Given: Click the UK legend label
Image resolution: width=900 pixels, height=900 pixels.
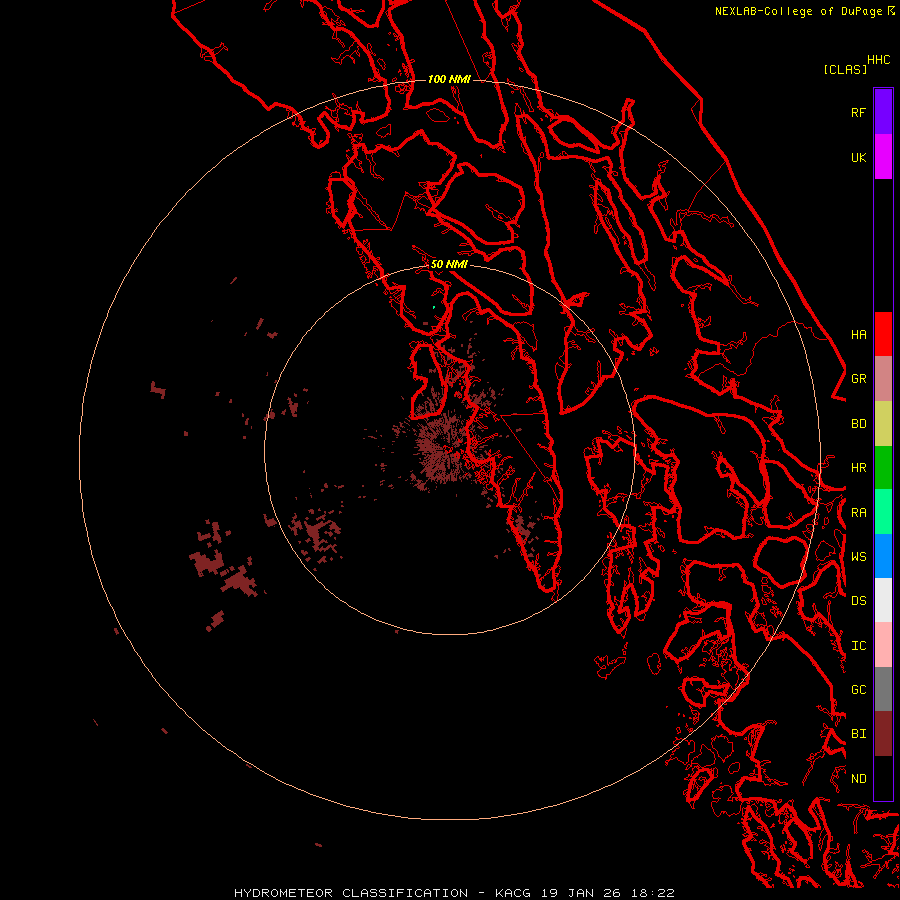Looking at the screenshot, I should click(858, 157).
